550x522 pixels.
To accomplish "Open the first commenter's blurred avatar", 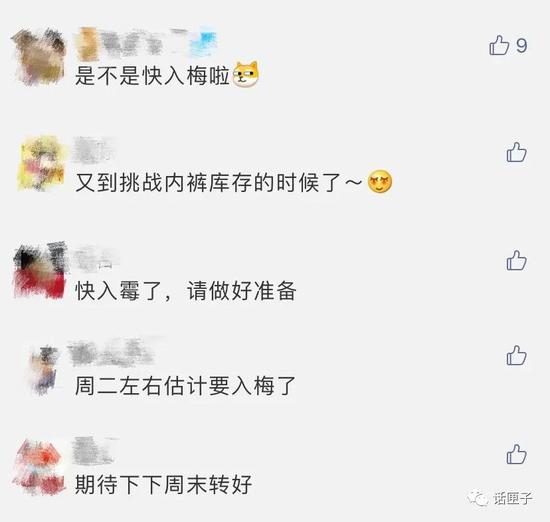I will pyautogui.click(x=39, y=57).
